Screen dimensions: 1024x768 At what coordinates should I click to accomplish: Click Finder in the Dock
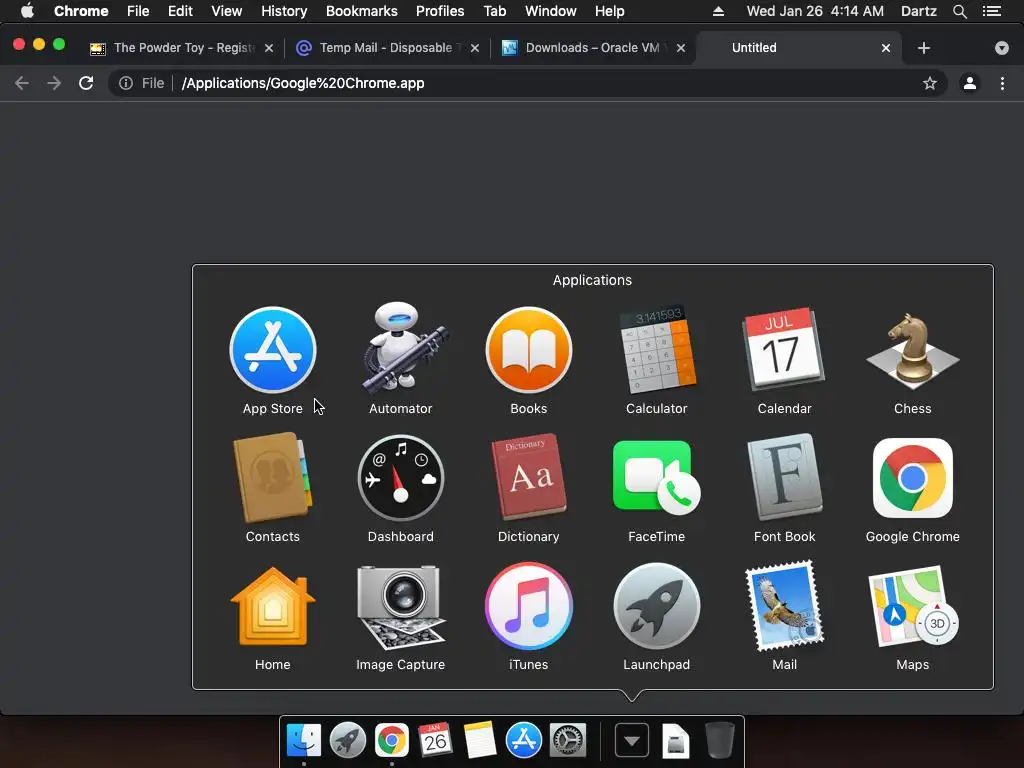304,741
